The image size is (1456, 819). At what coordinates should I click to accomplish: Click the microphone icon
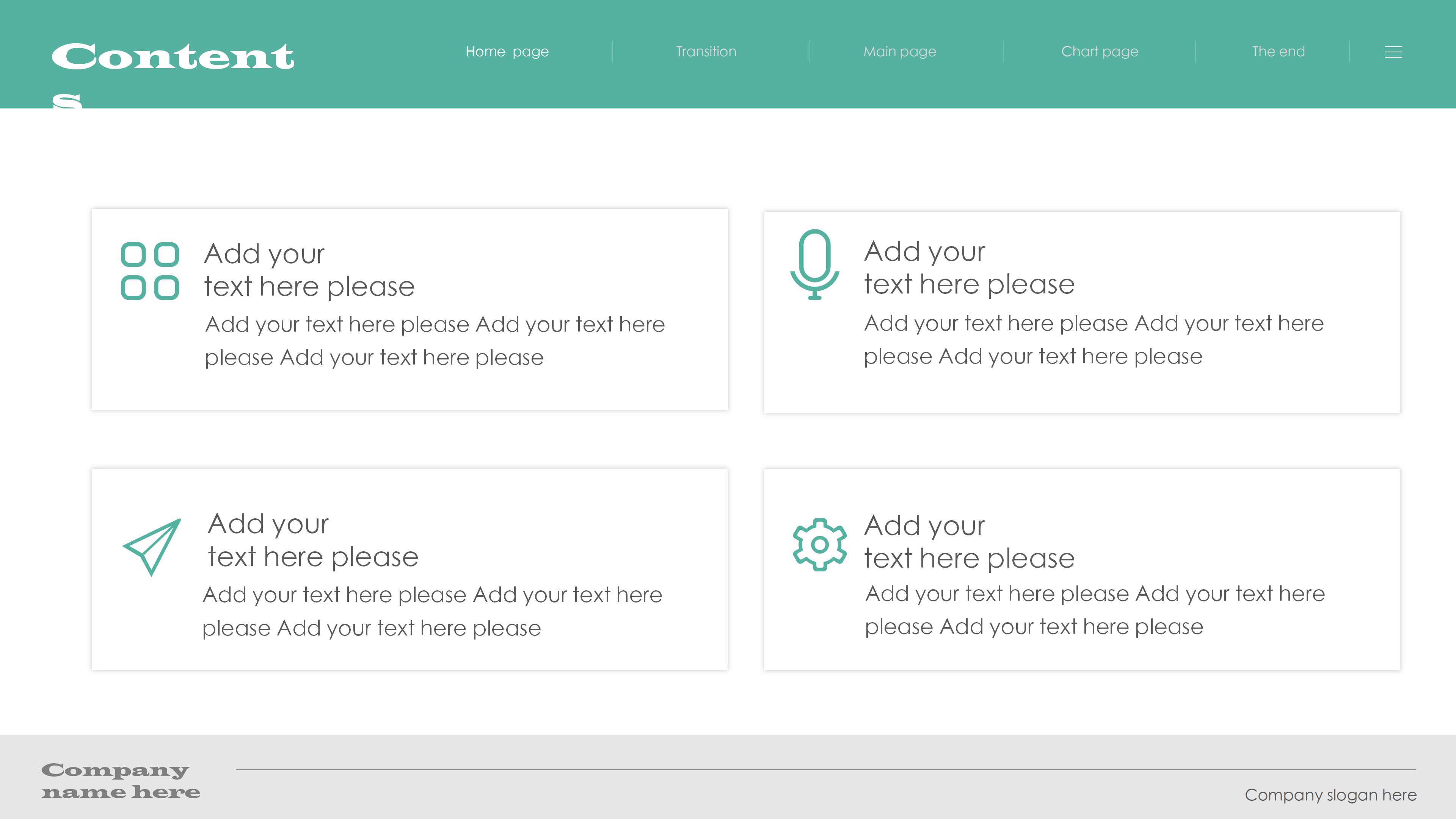click(x=814, y=264)
